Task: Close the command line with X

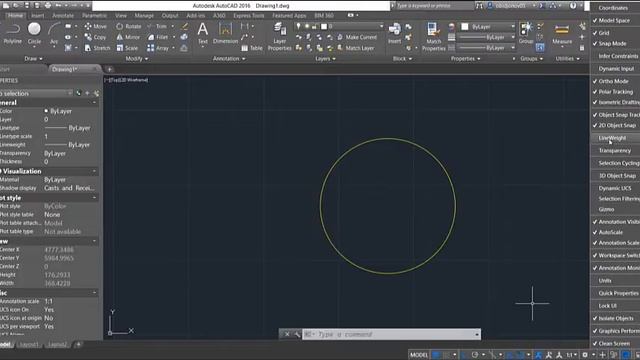Action: click(x=287, y=334)
